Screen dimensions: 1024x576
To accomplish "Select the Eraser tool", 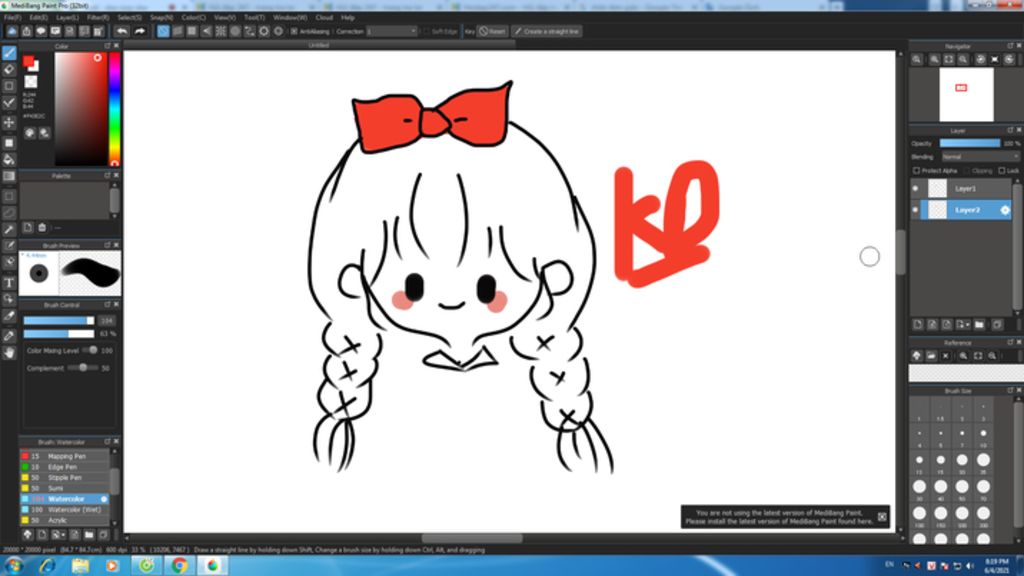I will [9, 69].
